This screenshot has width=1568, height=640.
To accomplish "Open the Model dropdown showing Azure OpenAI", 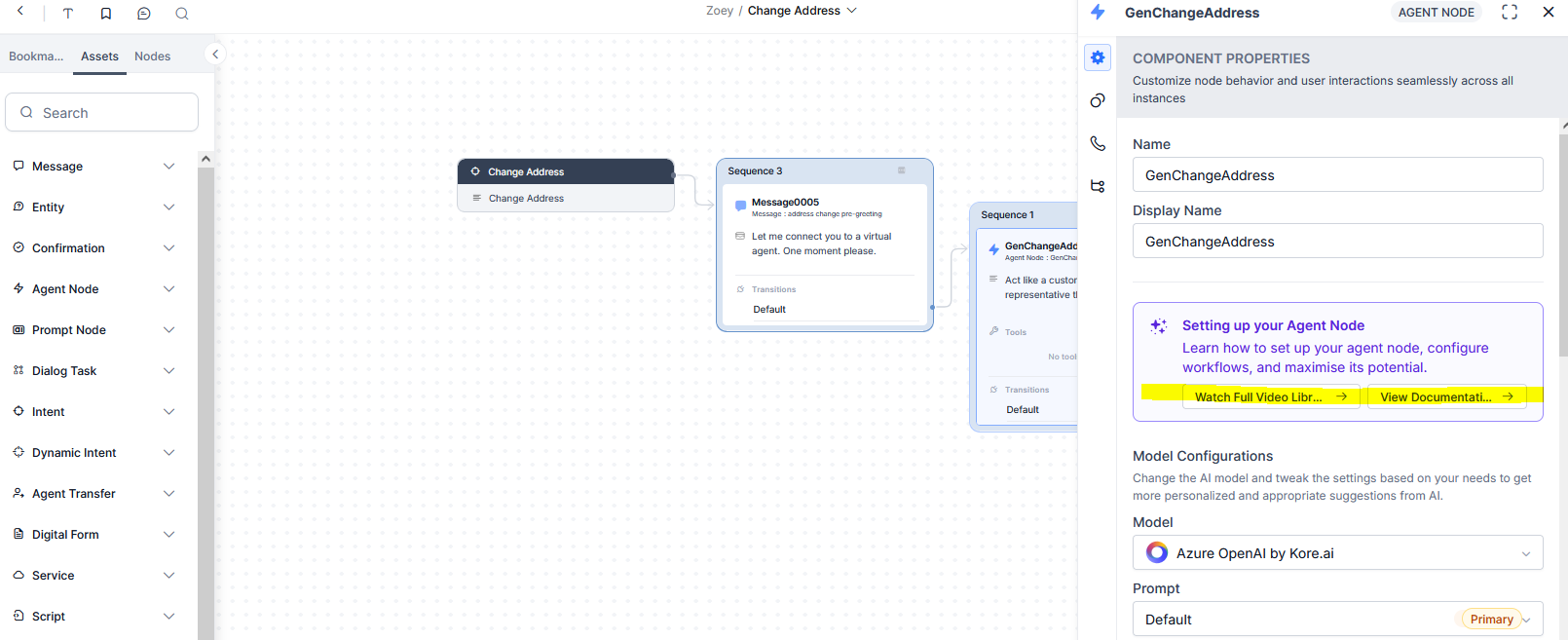I will coord(1337,552).
